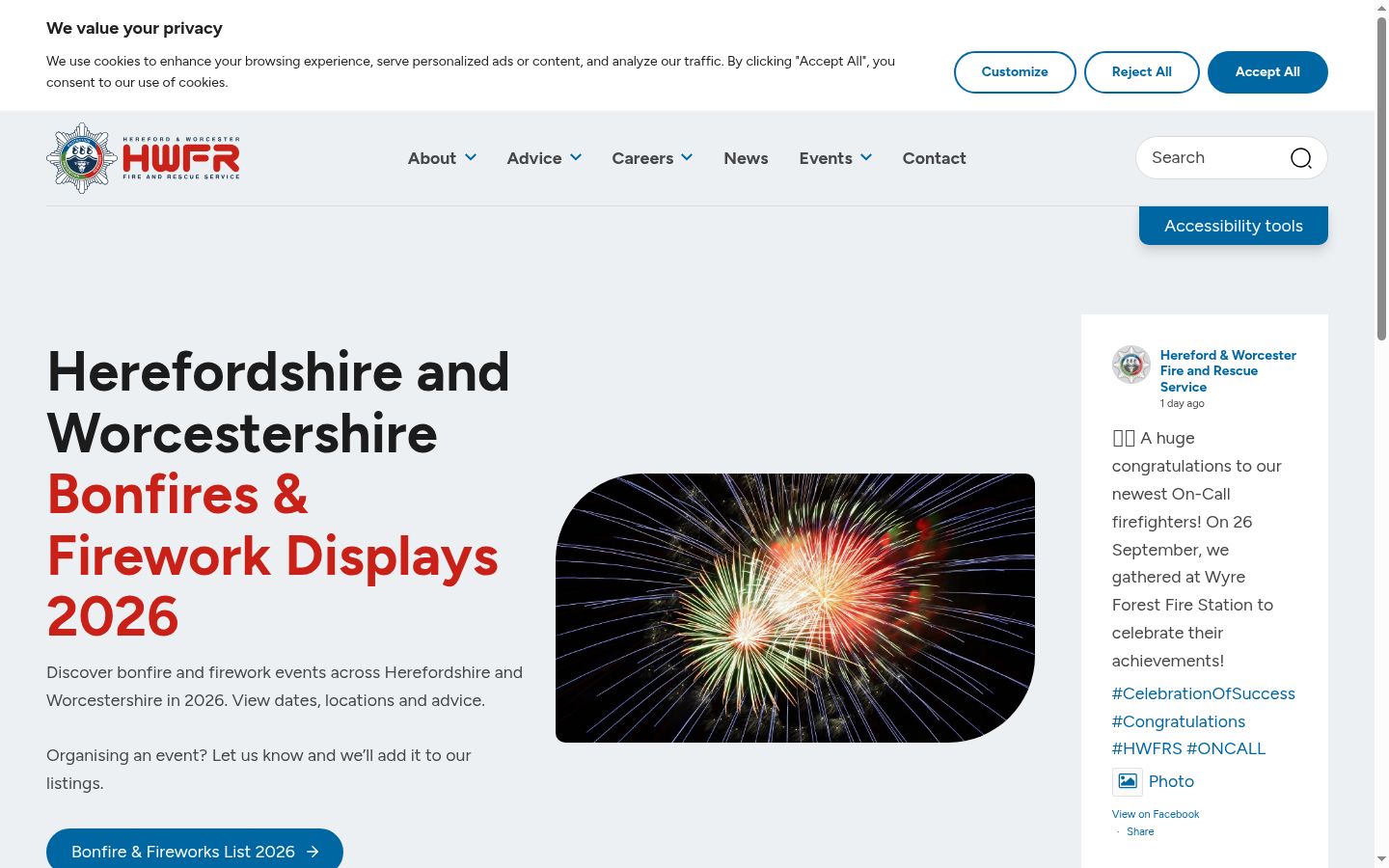1389x868 pixels.
Task: Open the Facebook post Photo icon
Action: [x=1127, y=781]
